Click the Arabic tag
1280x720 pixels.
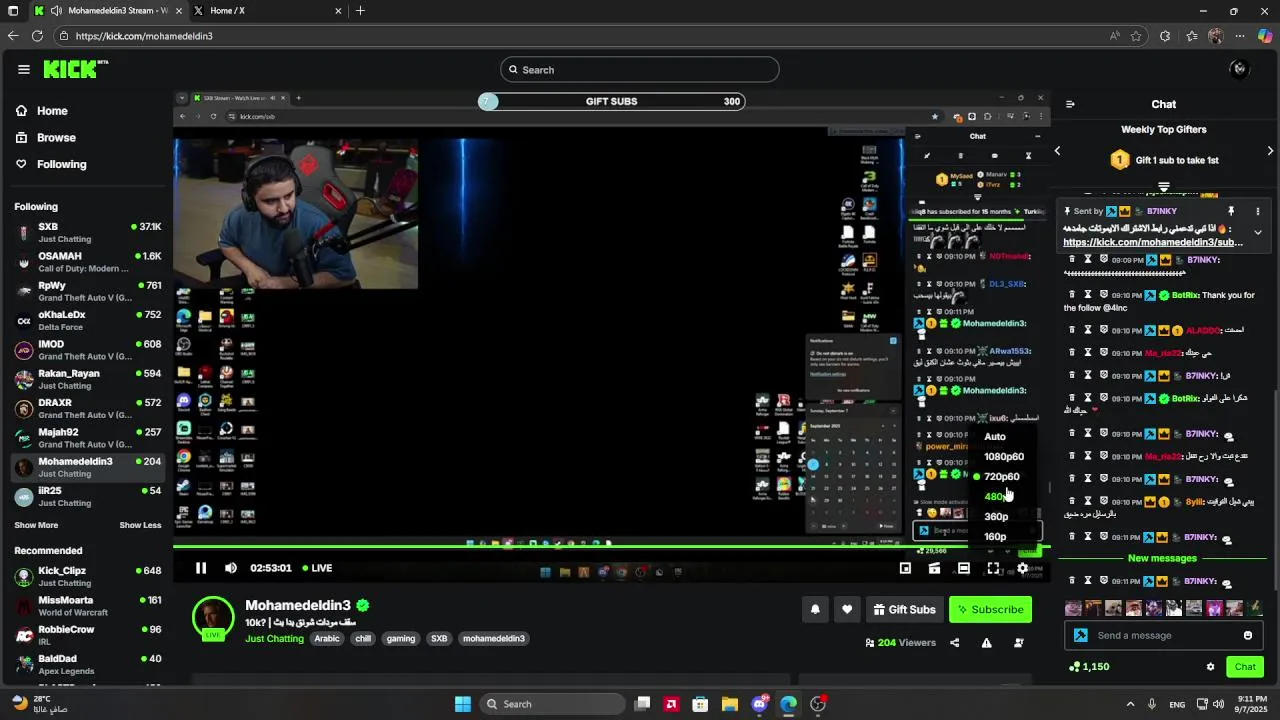(327, 639)
